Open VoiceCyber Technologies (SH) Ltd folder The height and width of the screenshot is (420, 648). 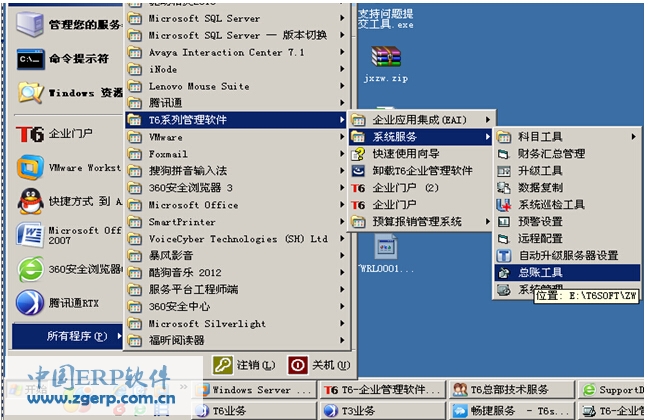[x=236, y=239]
